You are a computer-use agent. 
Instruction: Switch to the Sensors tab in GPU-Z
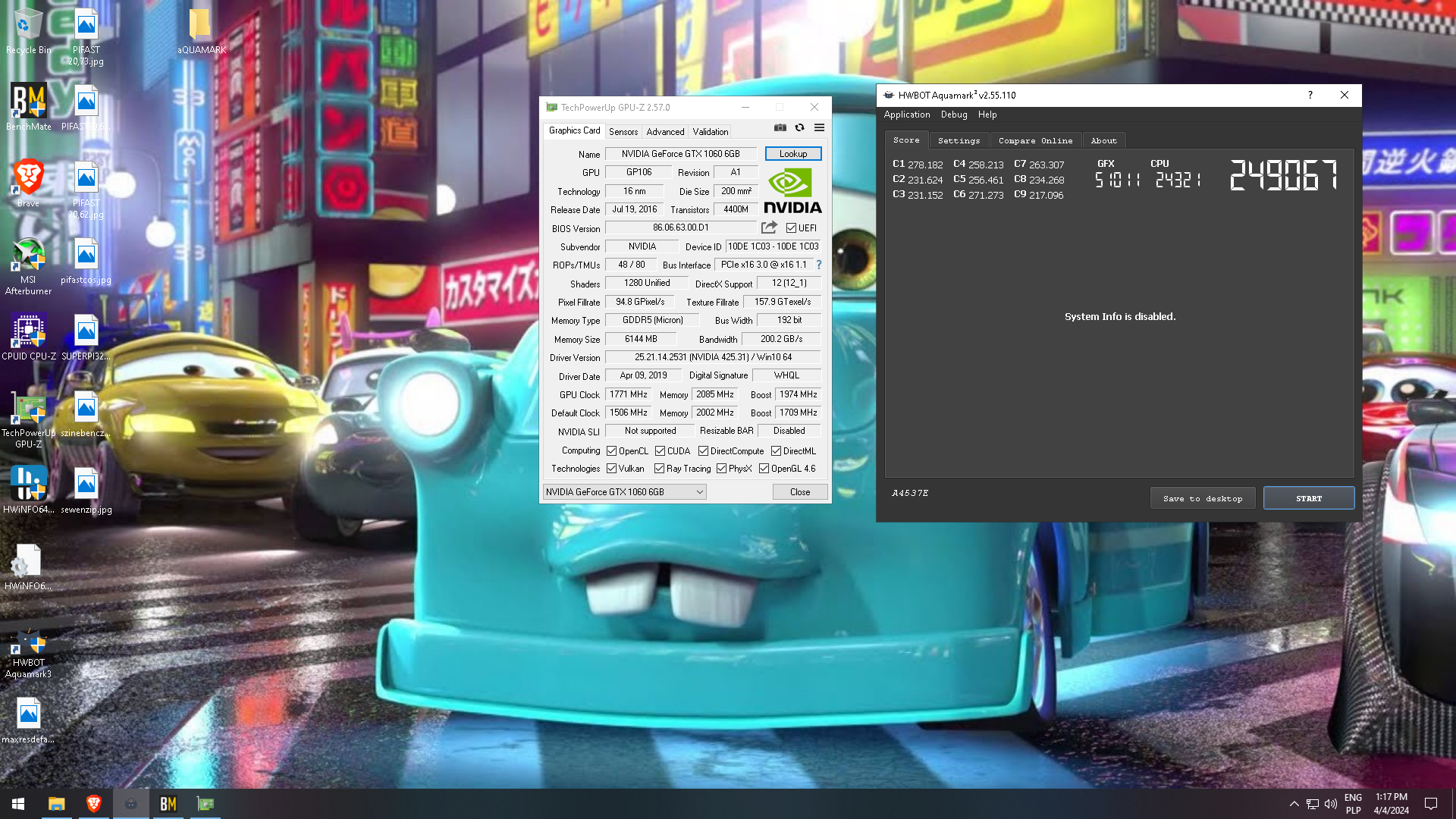[623, 131]
